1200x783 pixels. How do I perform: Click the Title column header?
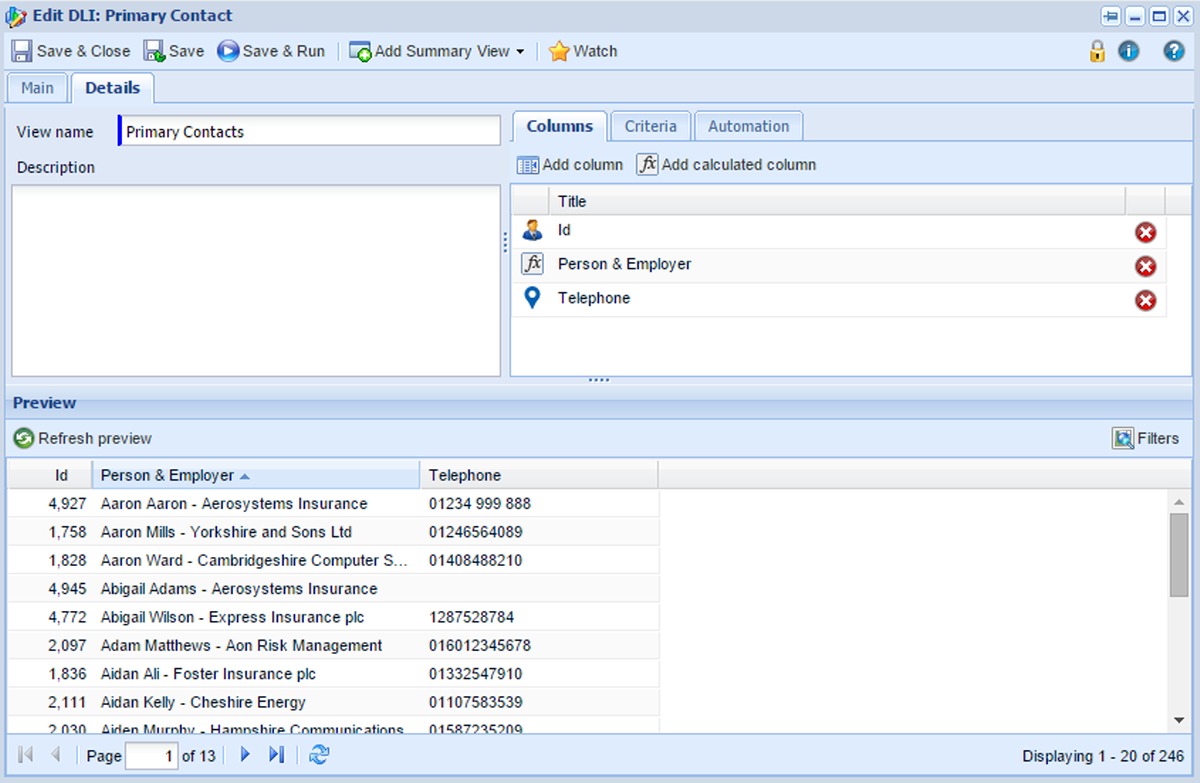837,201
